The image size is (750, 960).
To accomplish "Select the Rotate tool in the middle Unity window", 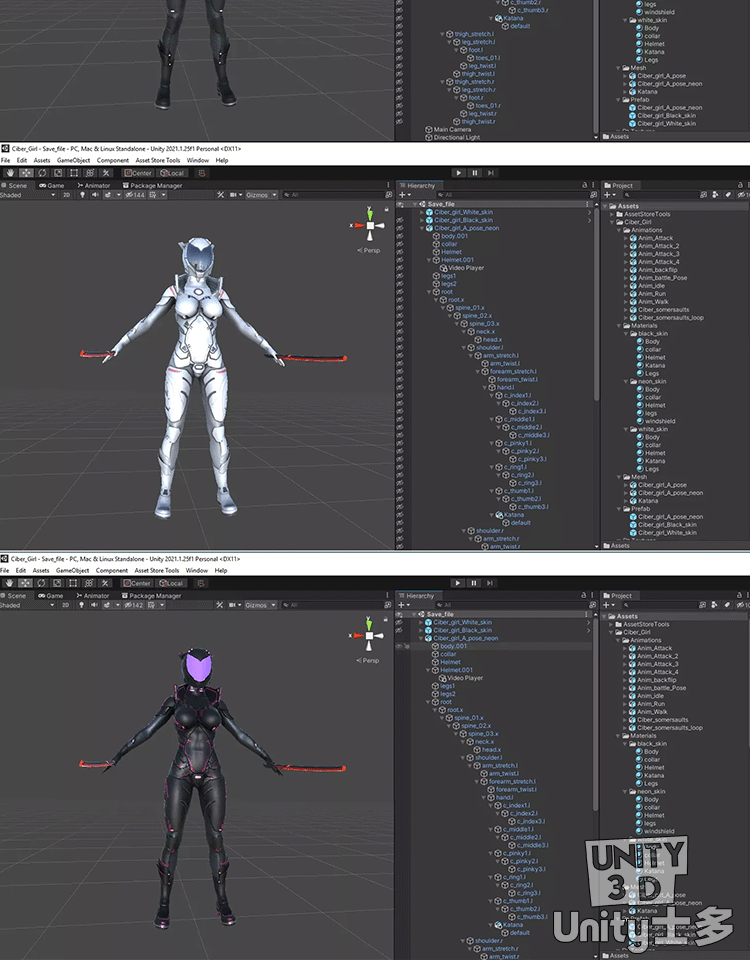I will click(42, 173).
